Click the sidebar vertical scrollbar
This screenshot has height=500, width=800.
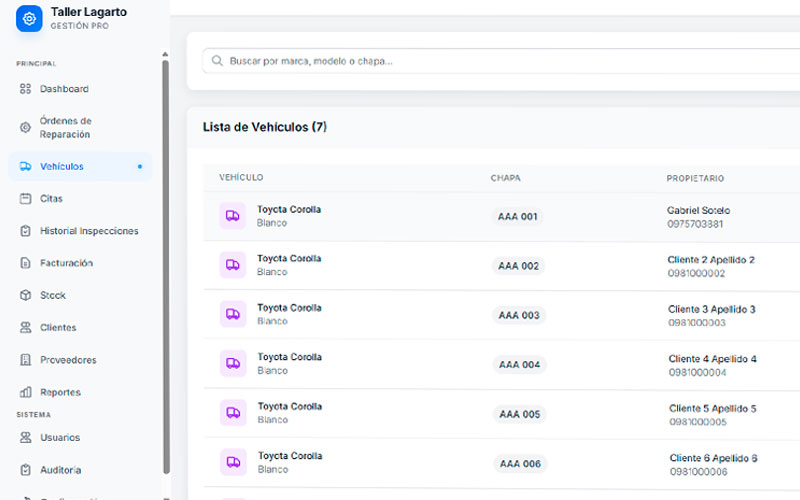click(166, 260)
